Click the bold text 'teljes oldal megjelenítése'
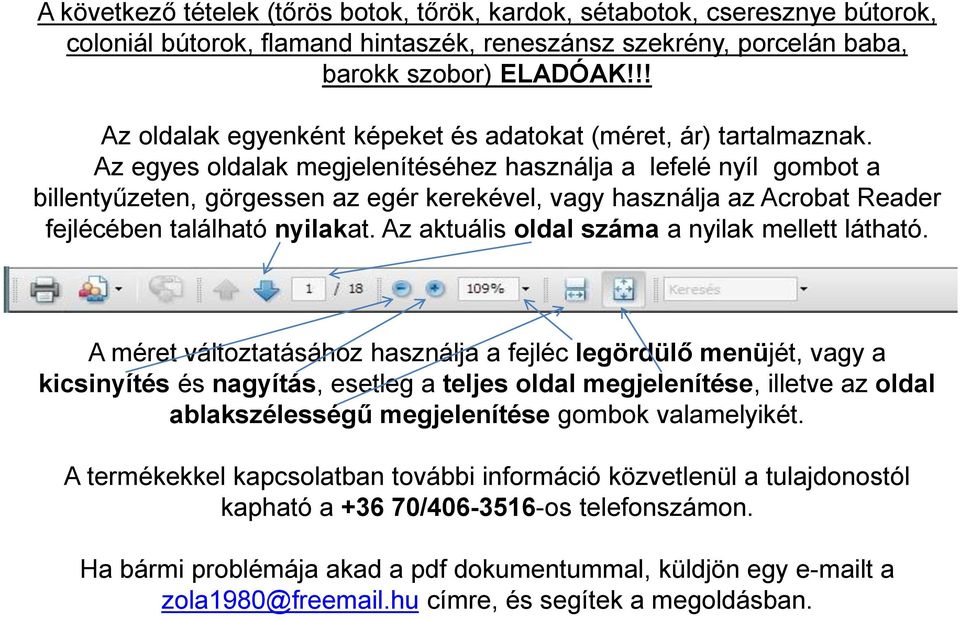This screenshot has width=960, height=619. pyautogui.click(x=598, y=384)
